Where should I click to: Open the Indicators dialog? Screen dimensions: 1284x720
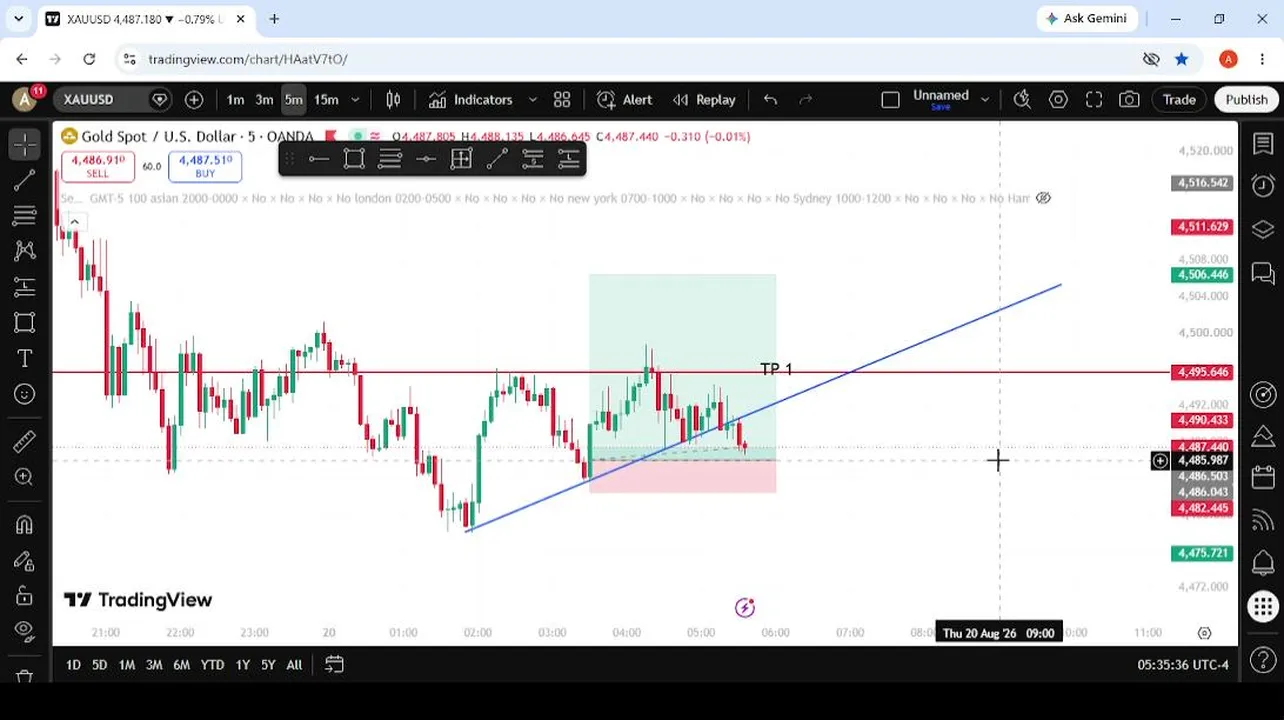tap(471, 99)
